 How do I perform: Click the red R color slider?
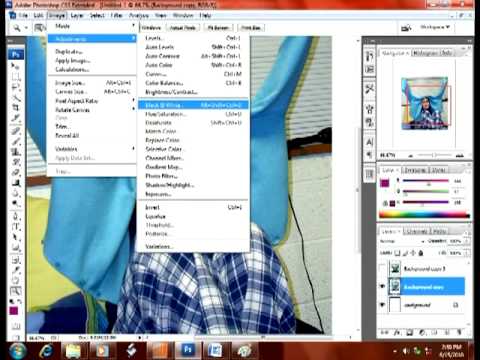(426, 181)
